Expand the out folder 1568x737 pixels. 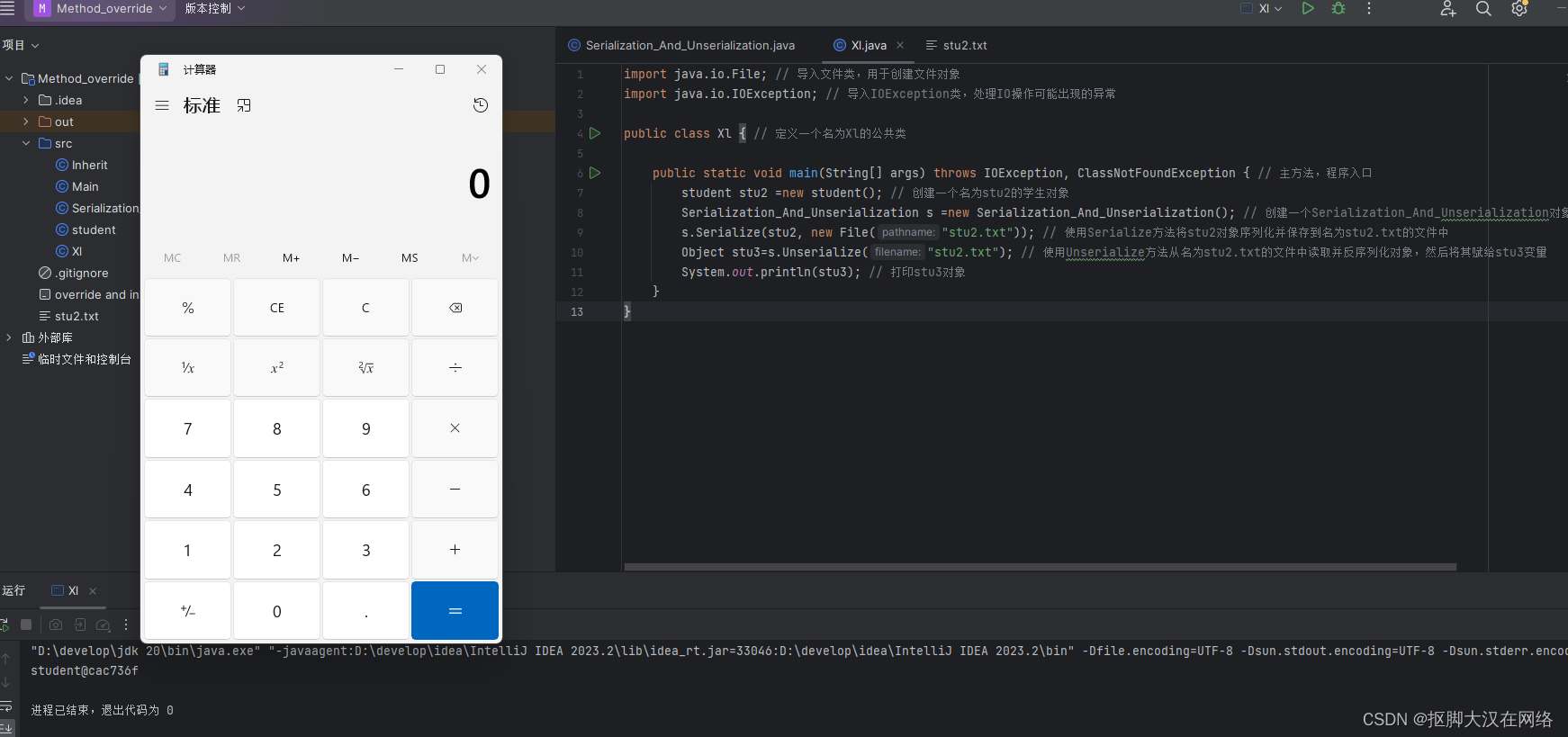click(x=26, y=121)
